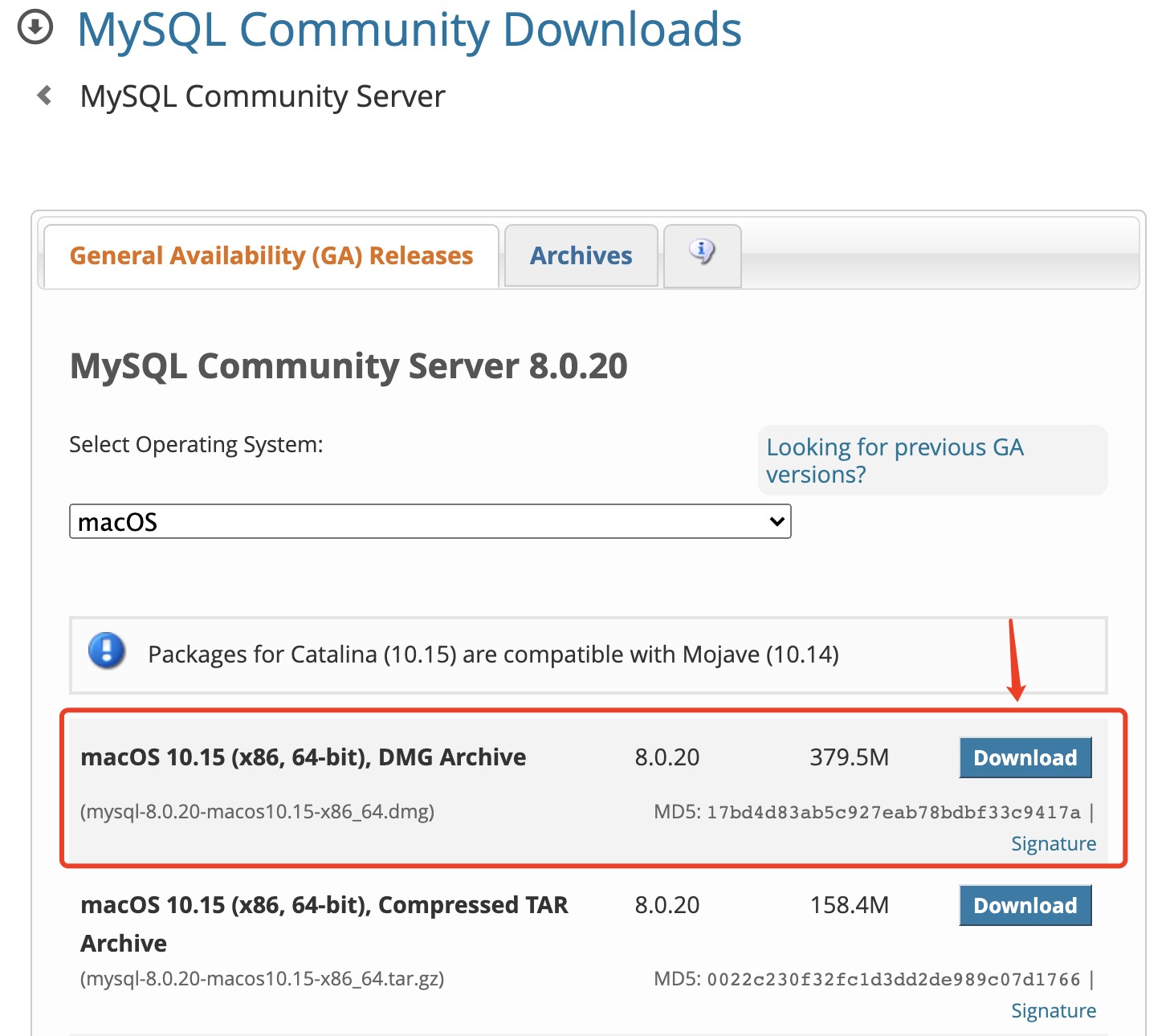Click the MySQL Community Downloads heading

tap(410, 30)
